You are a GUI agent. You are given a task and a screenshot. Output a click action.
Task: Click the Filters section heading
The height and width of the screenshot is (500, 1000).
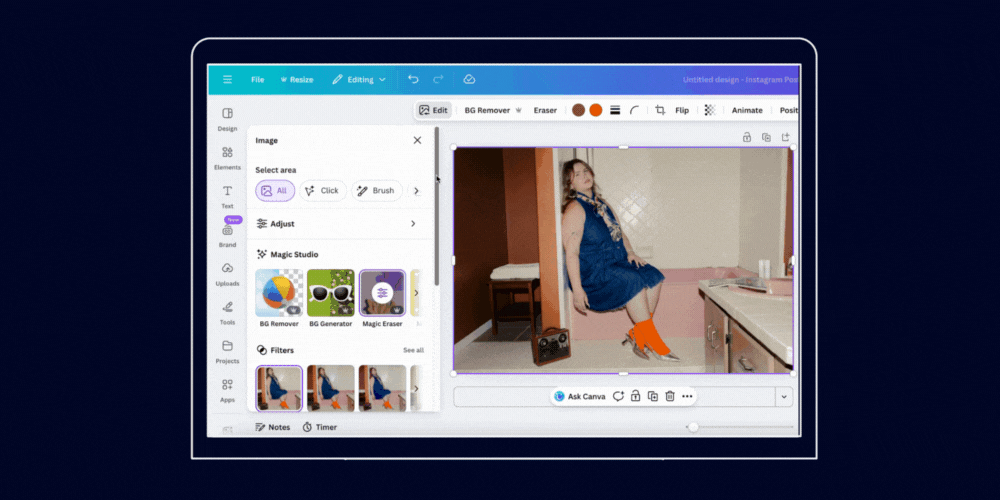282,350
